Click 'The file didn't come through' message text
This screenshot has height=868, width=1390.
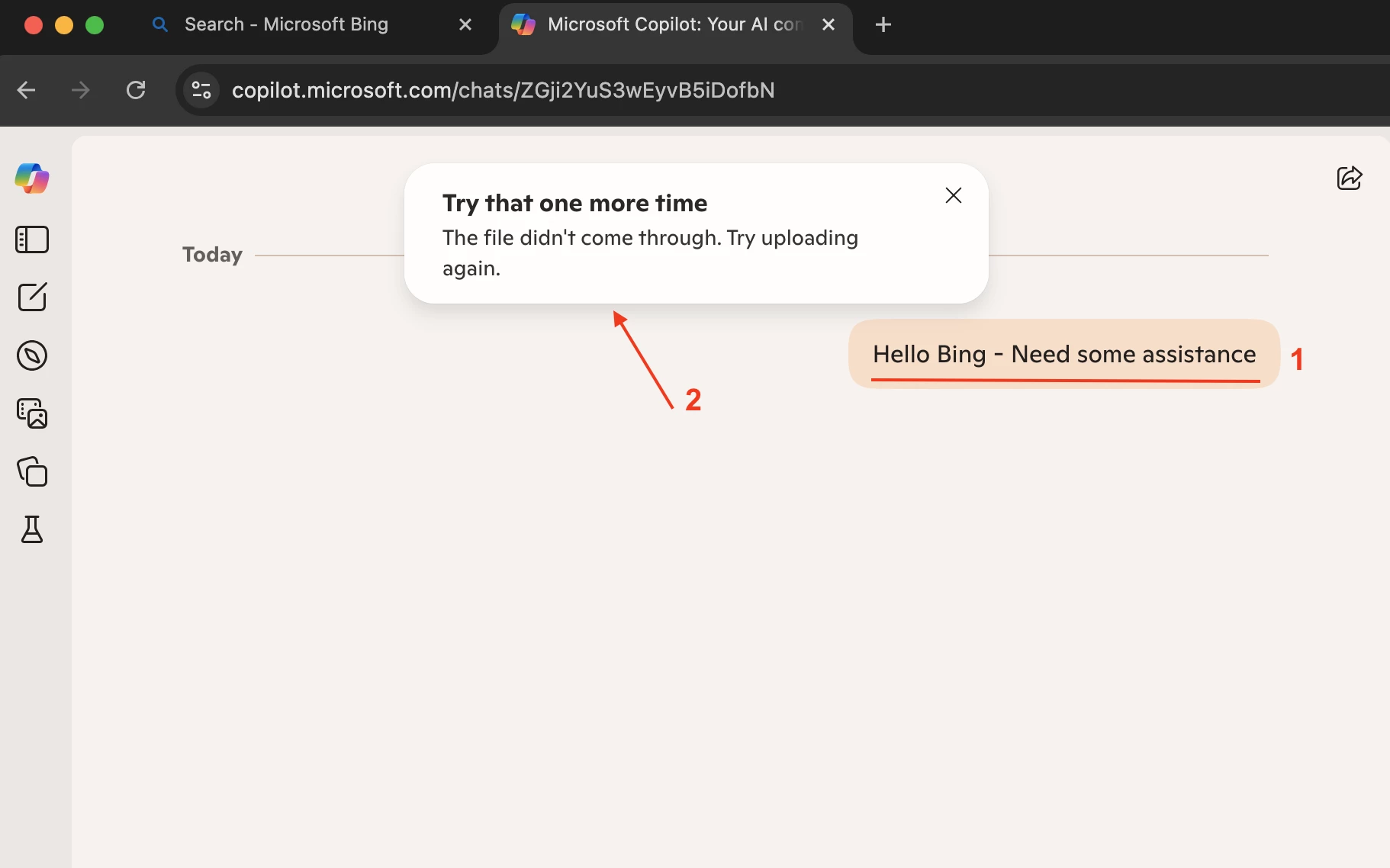click(650, 253)
